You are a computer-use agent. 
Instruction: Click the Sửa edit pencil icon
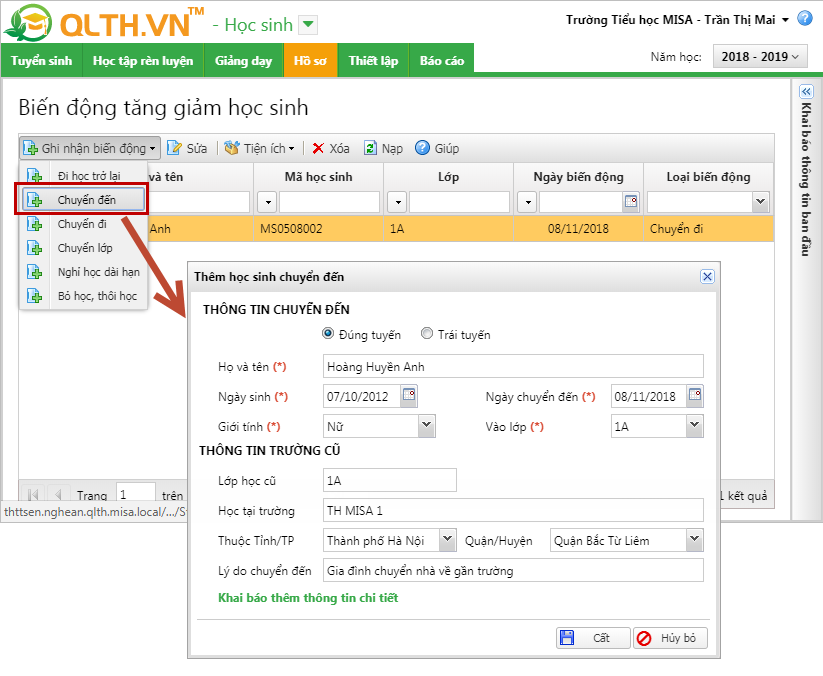174,149
